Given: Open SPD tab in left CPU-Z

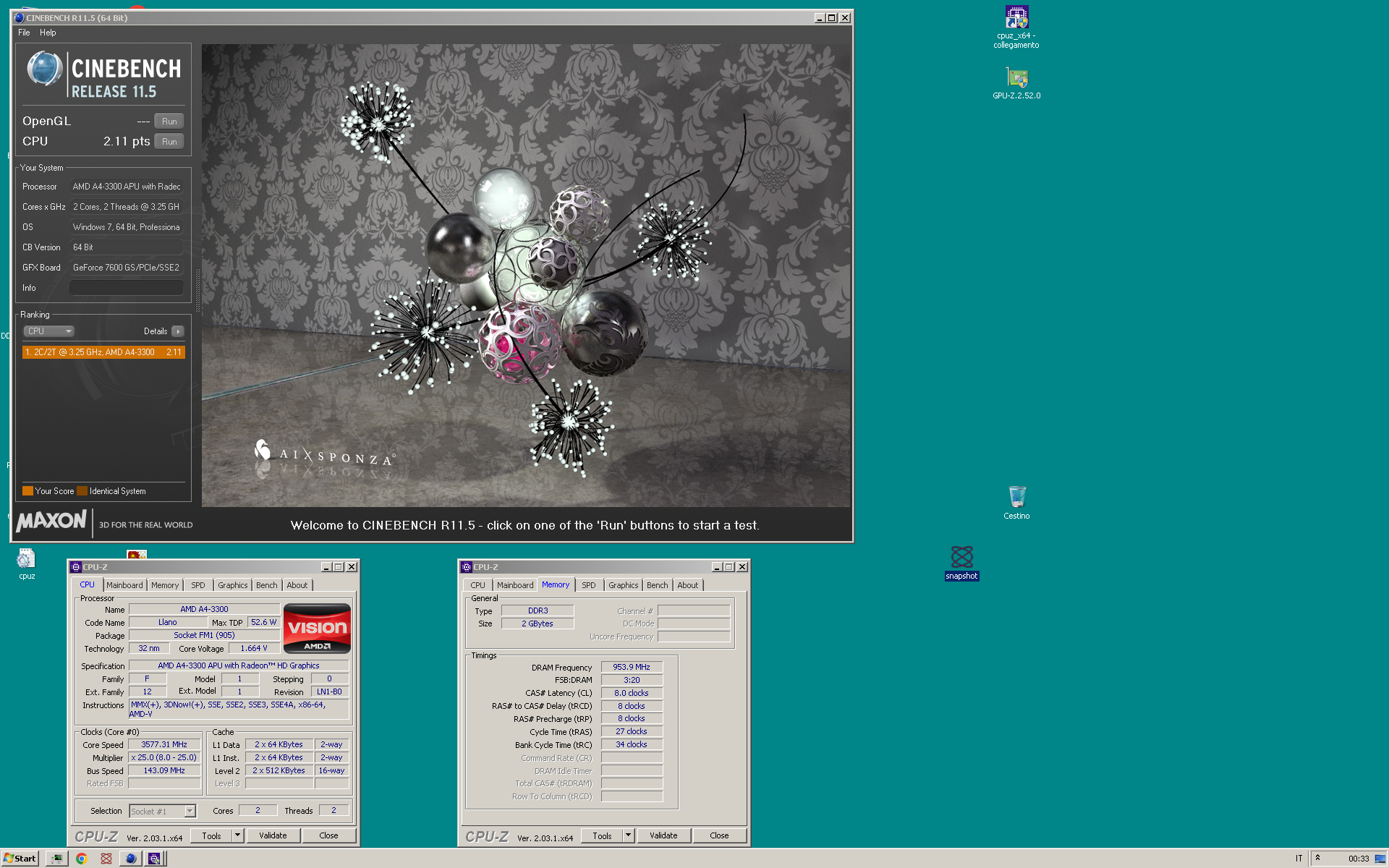Looking at the screenshot, I should [198, 585].
